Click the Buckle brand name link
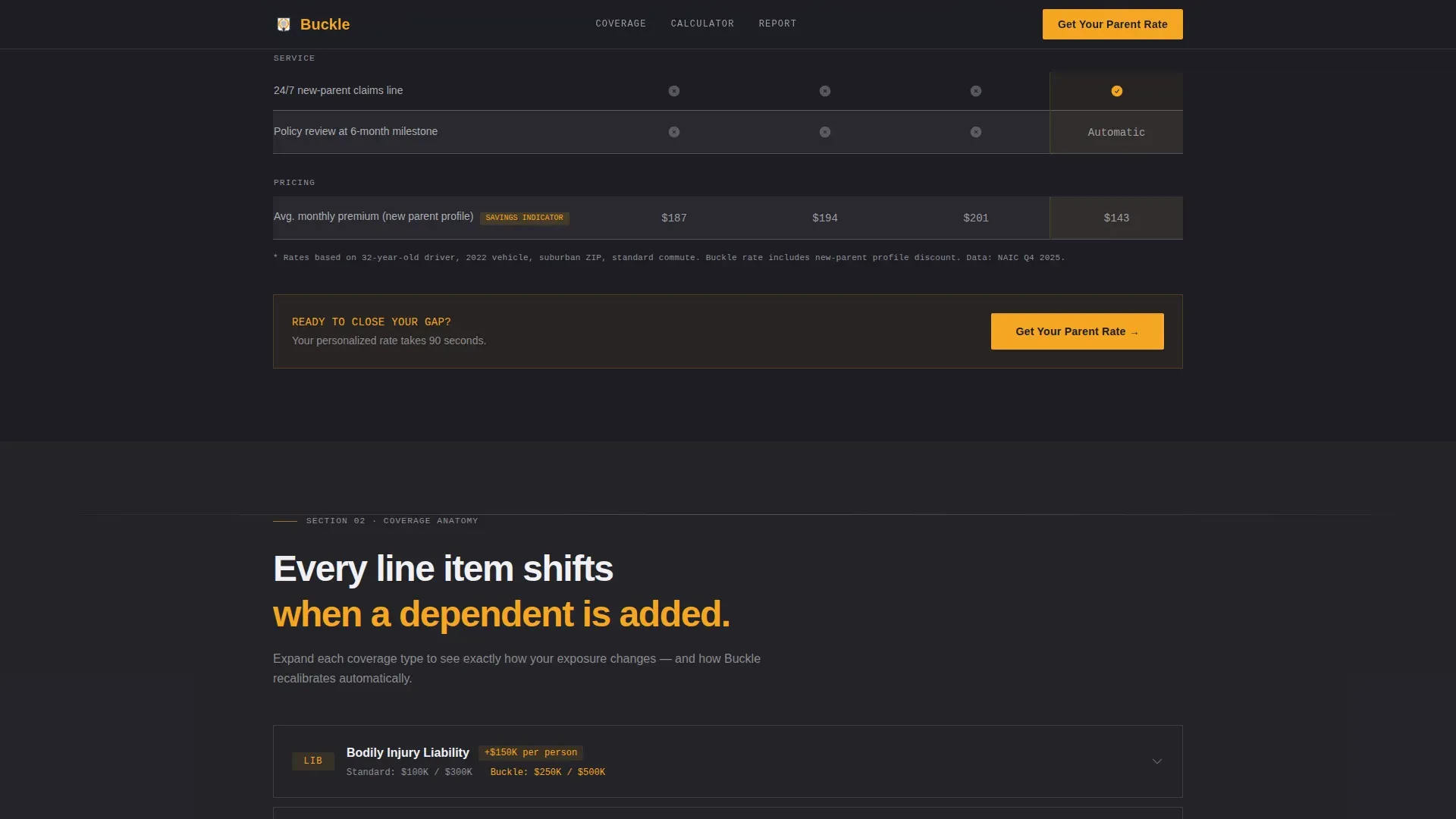1456x819 pixels. pyautogui.click(x=325, y=24)
